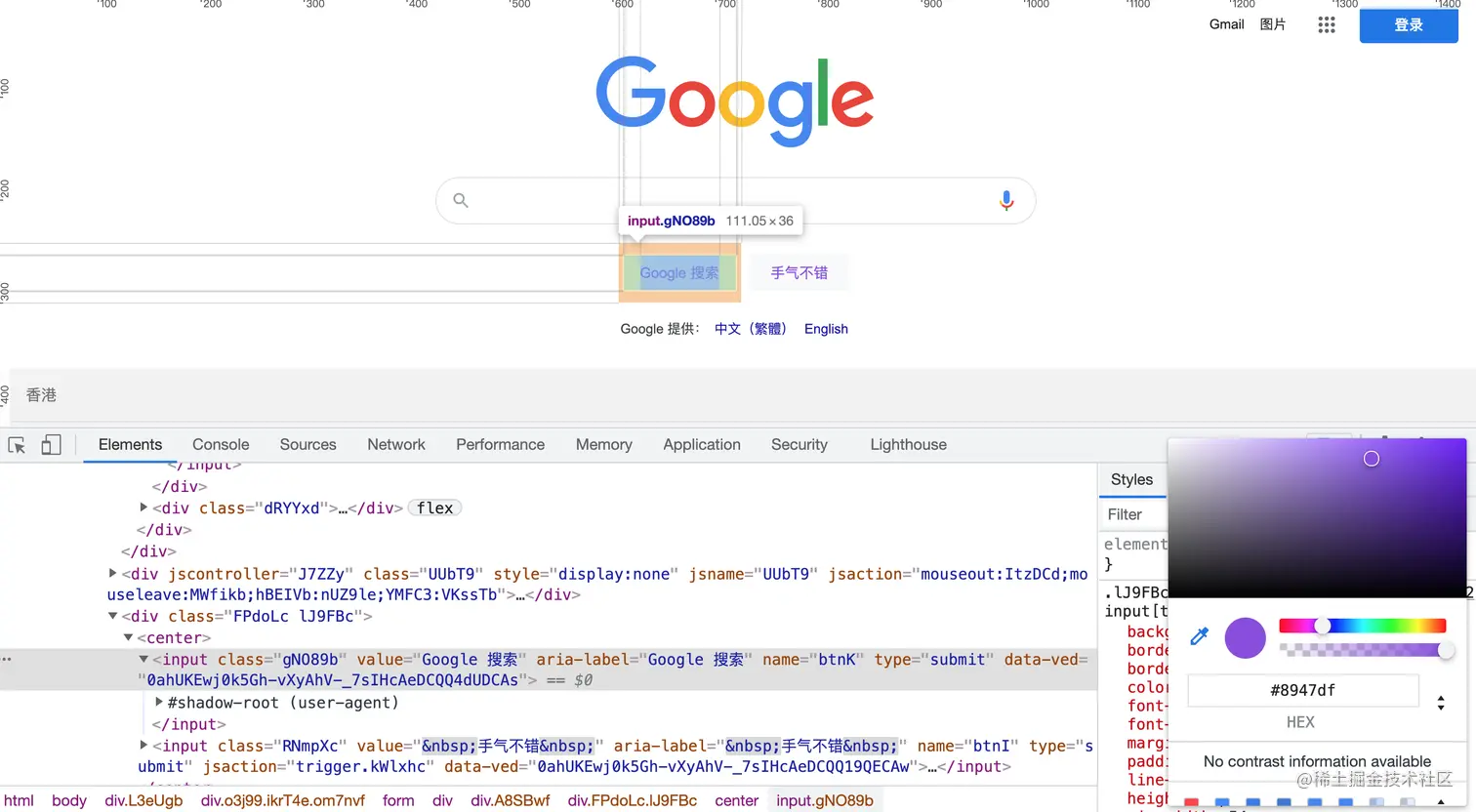Click the 手气不错 button
The height and width of the screenshot is (812, 1476).
[799, 273]
